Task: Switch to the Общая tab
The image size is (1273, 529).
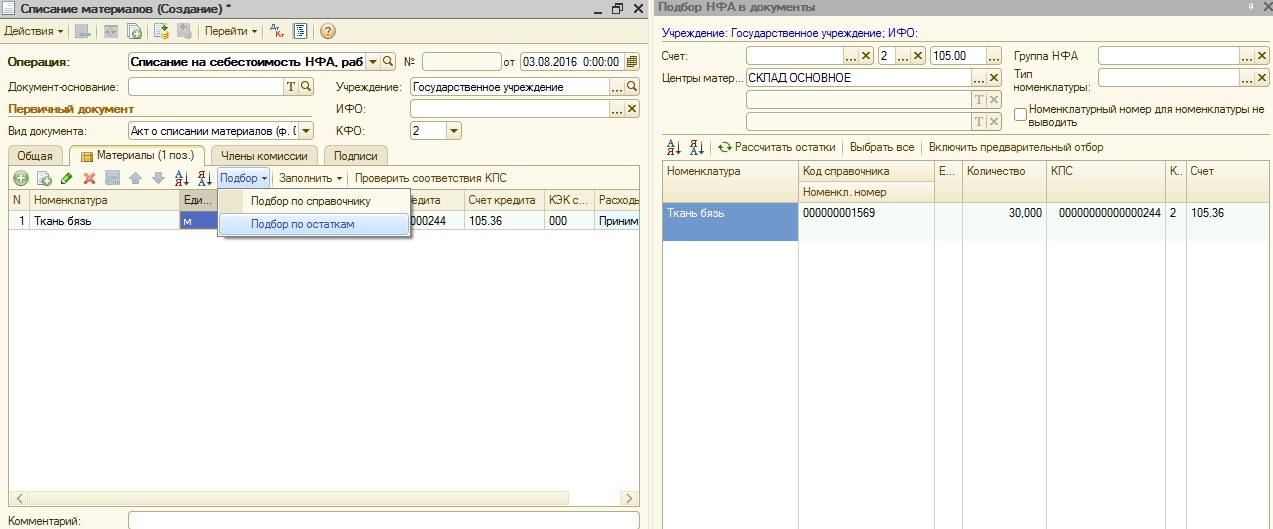Action: 35,155
